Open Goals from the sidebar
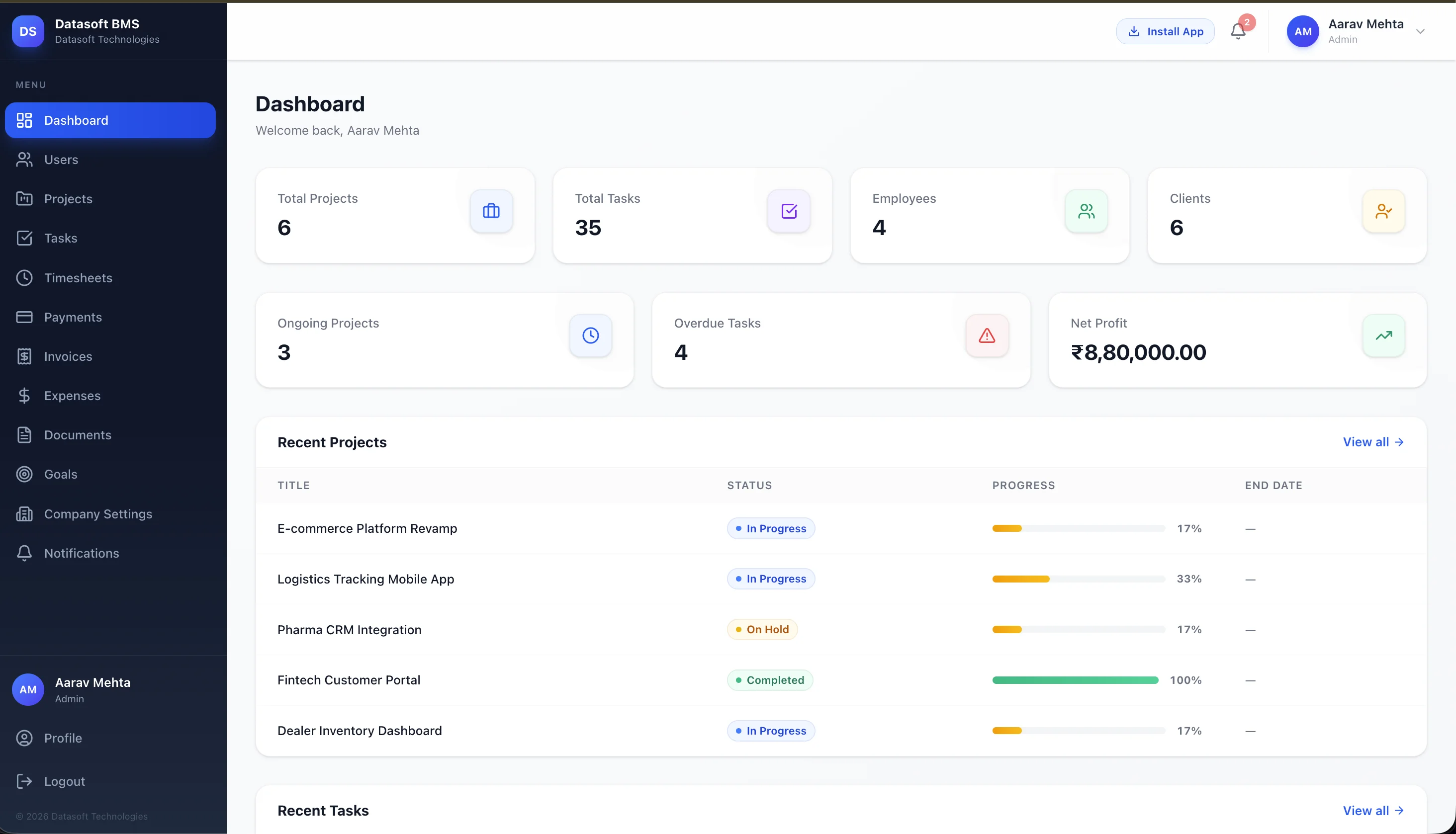The width and height of the screenshot is (1456, 834). pos(61,474)
